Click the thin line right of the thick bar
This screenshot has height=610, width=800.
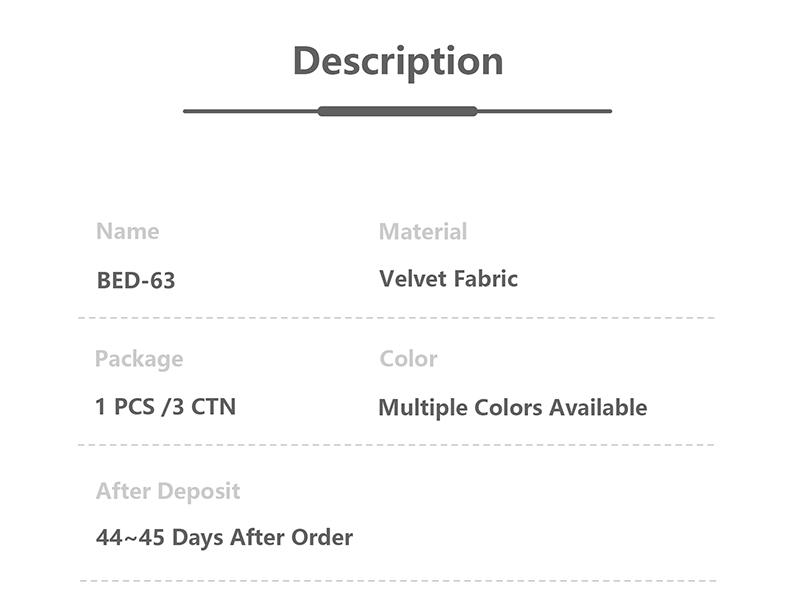(x=544, y=111)
